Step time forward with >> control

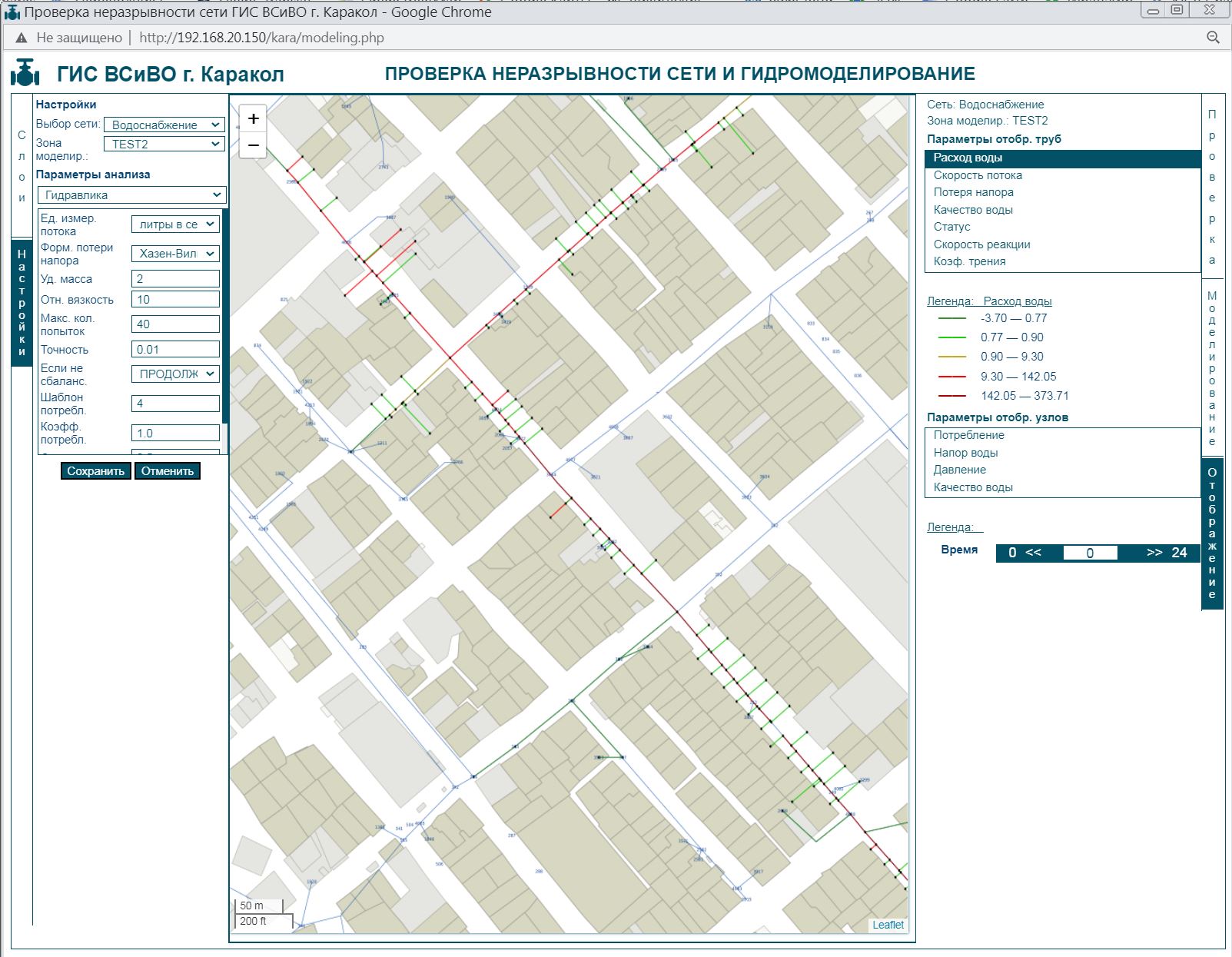tap(1154, 553)
